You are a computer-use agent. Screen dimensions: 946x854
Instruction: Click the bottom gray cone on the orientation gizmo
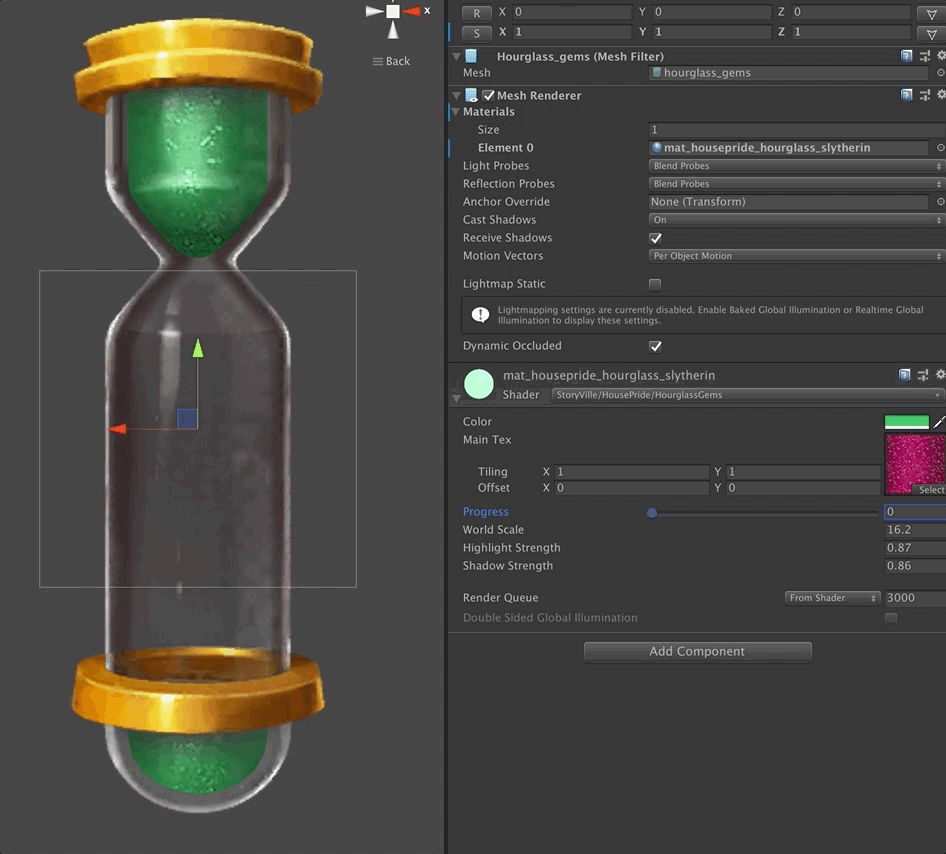393,30
